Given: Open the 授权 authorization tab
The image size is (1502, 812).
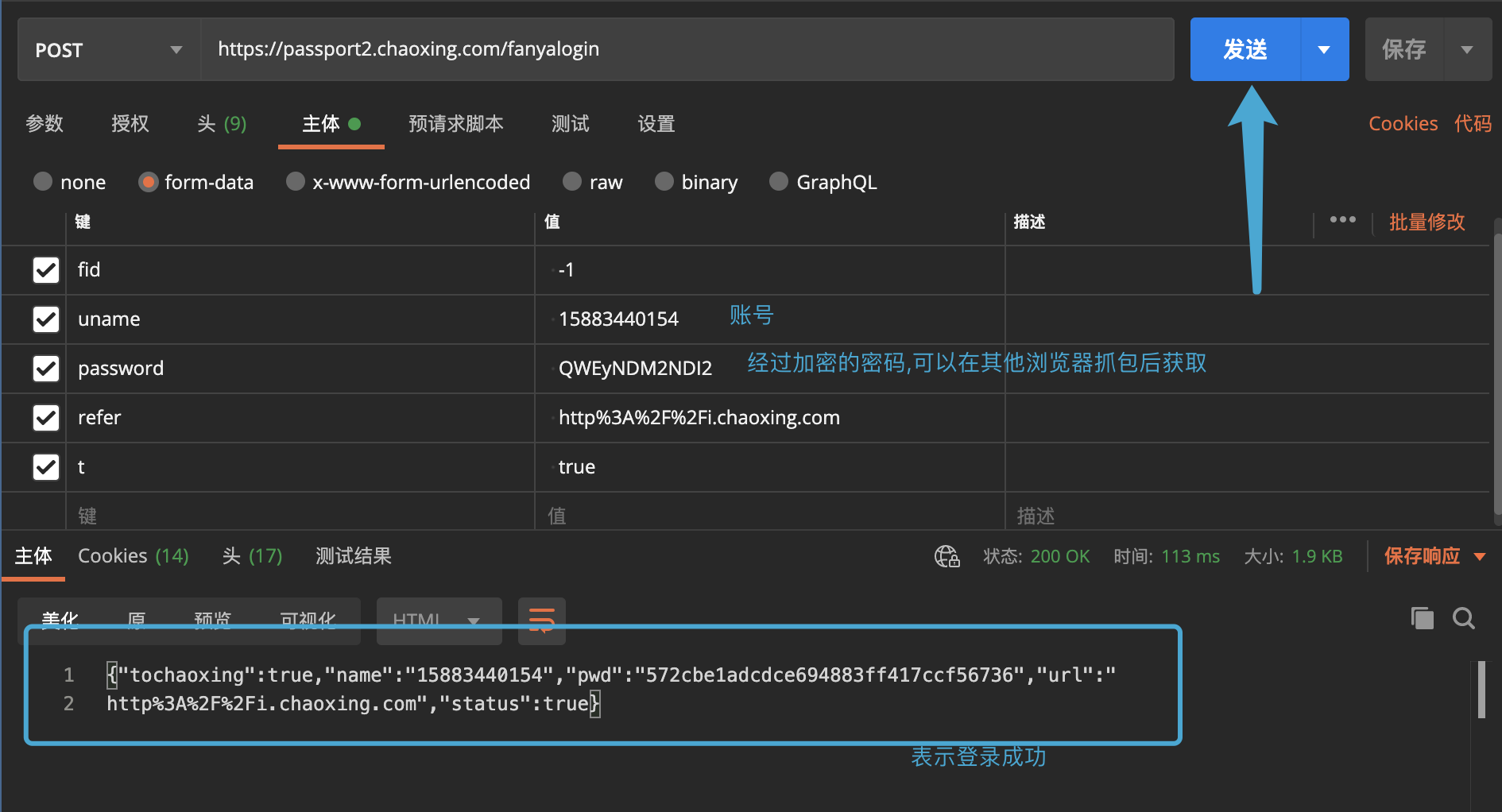Looking at the screenshot, I should pos(130,124).
